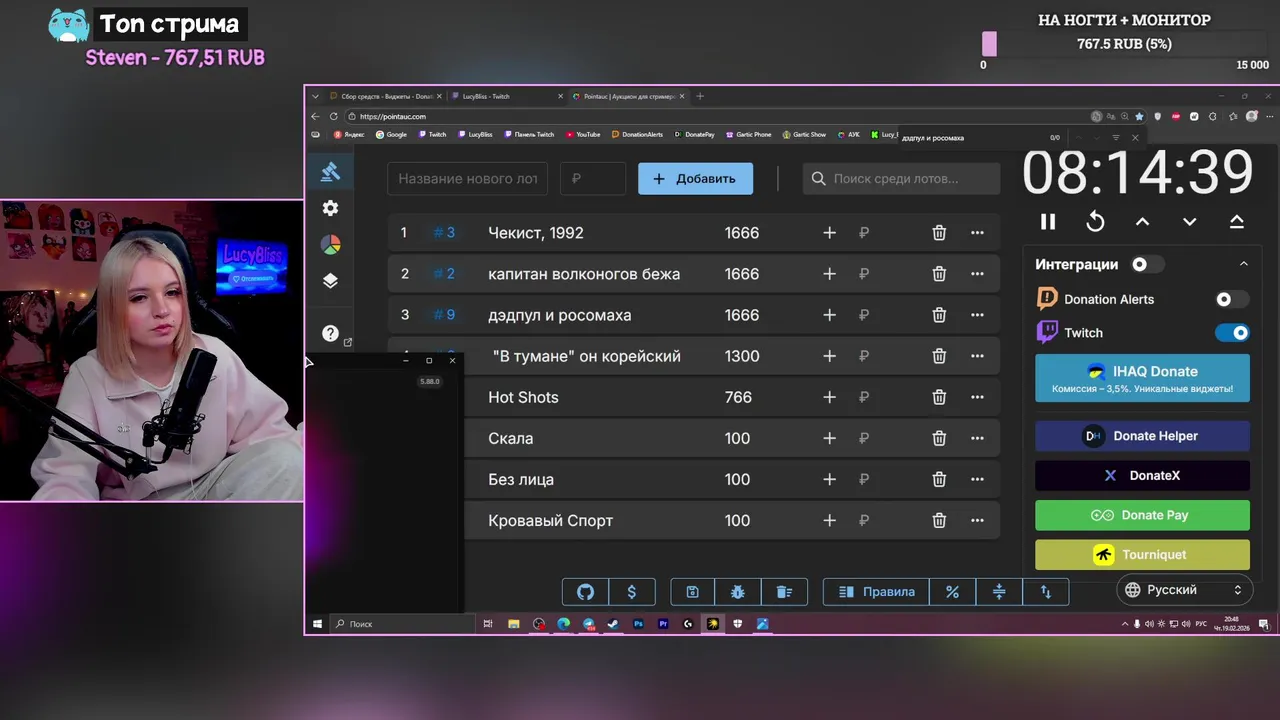Open the Правила rules button
The height and width of the screenshot is (720, 1280).
coord(876,592)
